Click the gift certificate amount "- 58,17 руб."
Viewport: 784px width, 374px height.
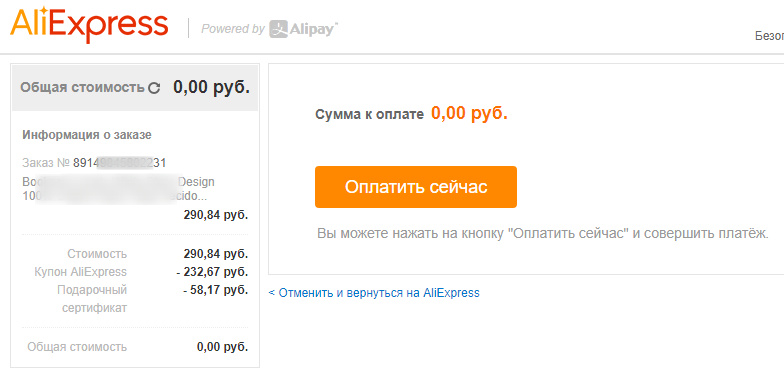coord(216,290)
